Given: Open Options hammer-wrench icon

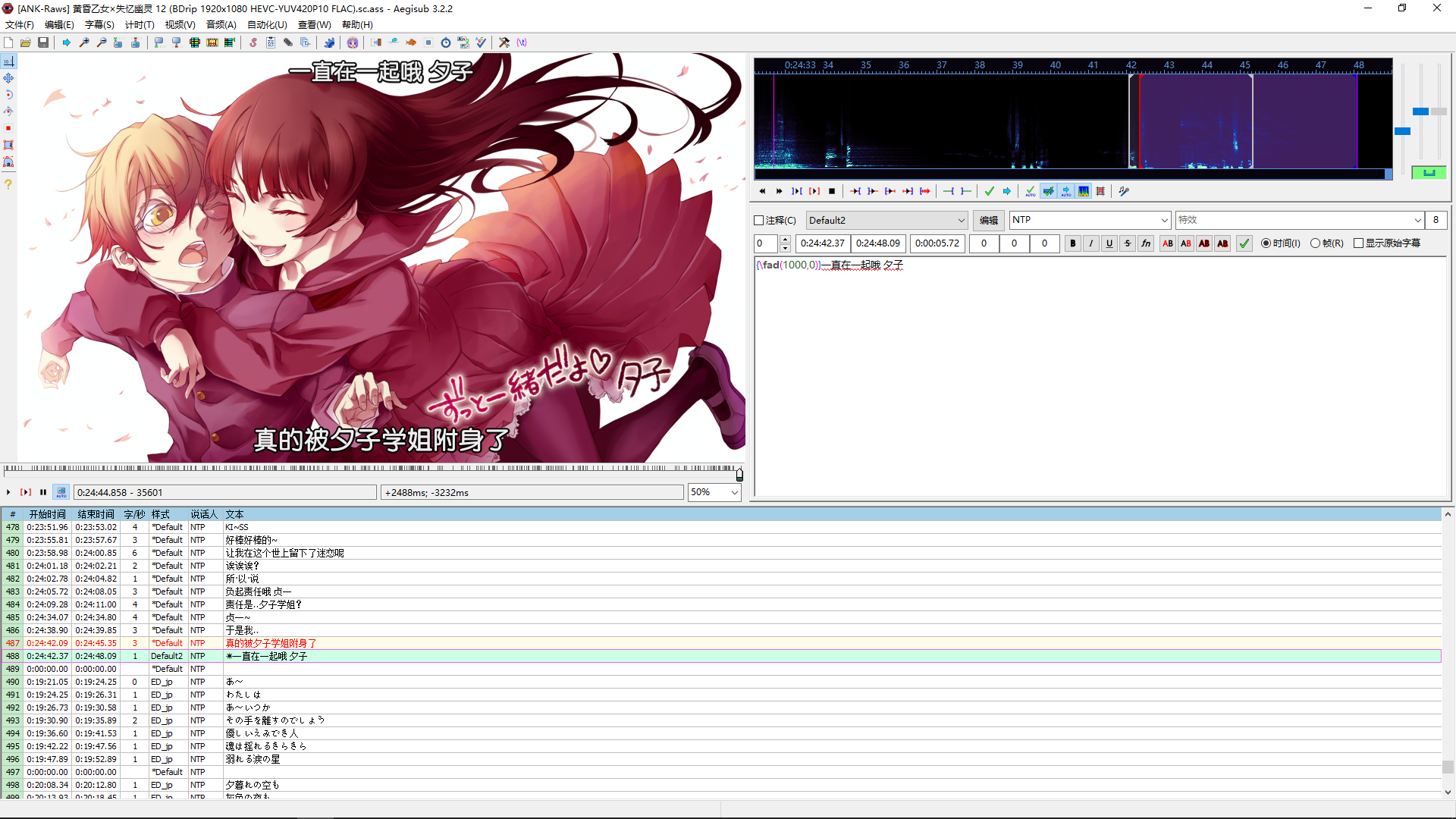Looking at the screenshot, I should [x=504, y=42].
